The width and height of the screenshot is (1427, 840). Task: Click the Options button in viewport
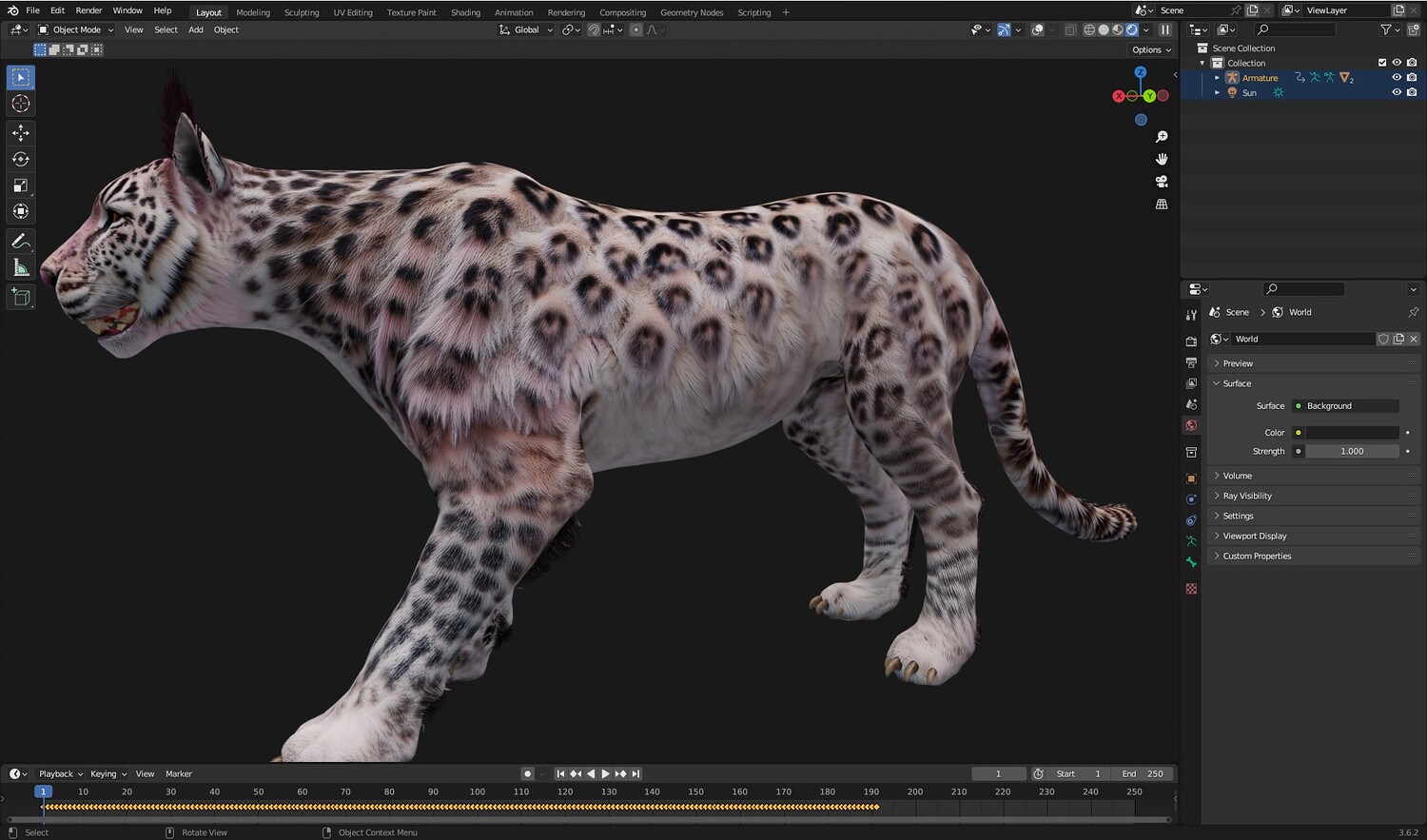point(1151,49)
